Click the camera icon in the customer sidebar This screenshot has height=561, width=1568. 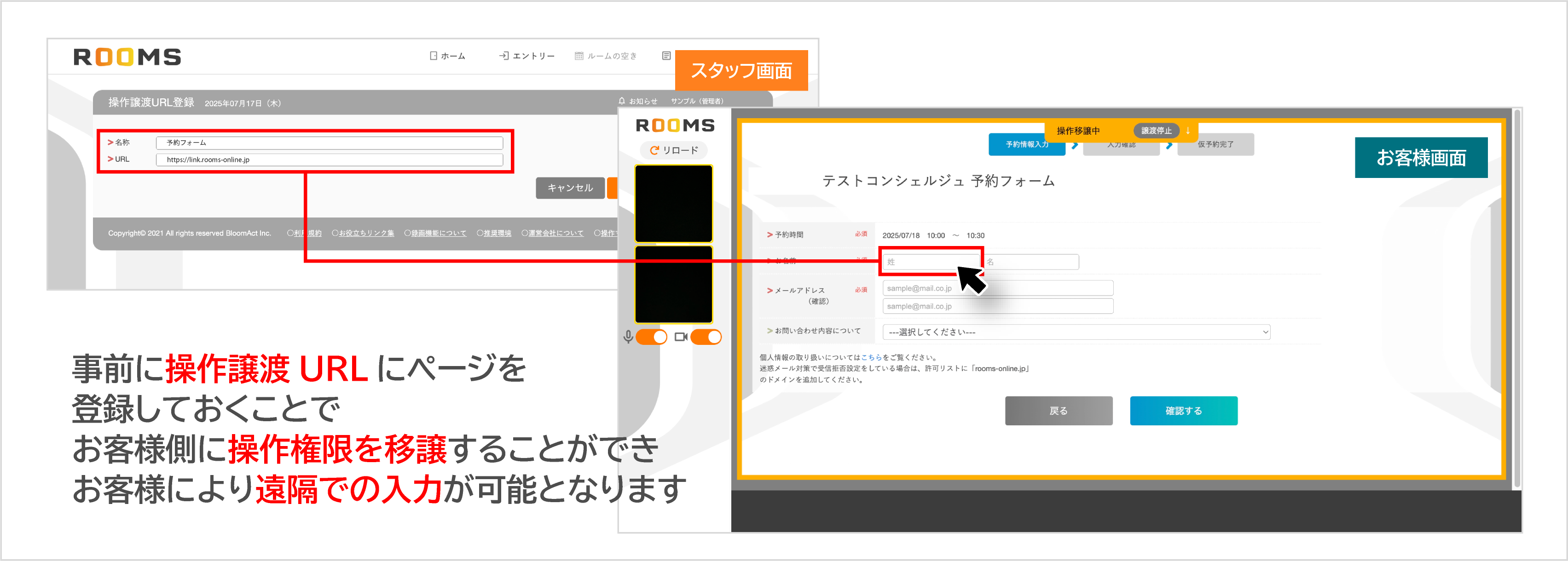pos(681,337)
